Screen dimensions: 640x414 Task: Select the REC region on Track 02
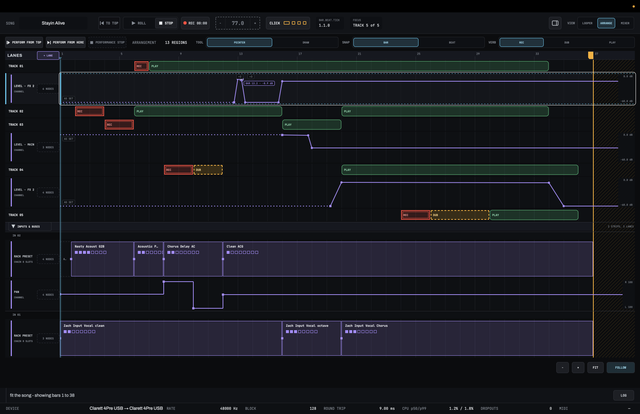[x=89, y=111]
